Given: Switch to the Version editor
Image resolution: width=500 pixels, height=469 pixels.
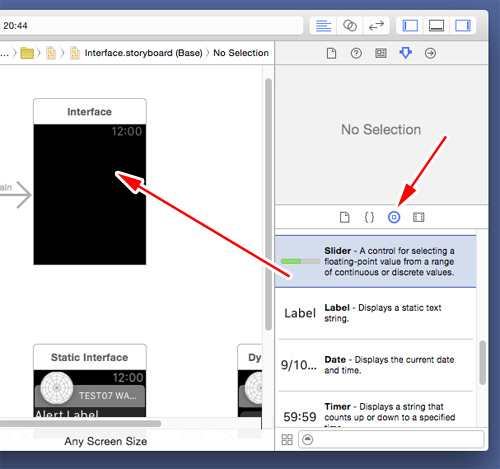Looking at the screenshot, I should tap(376, 26).
